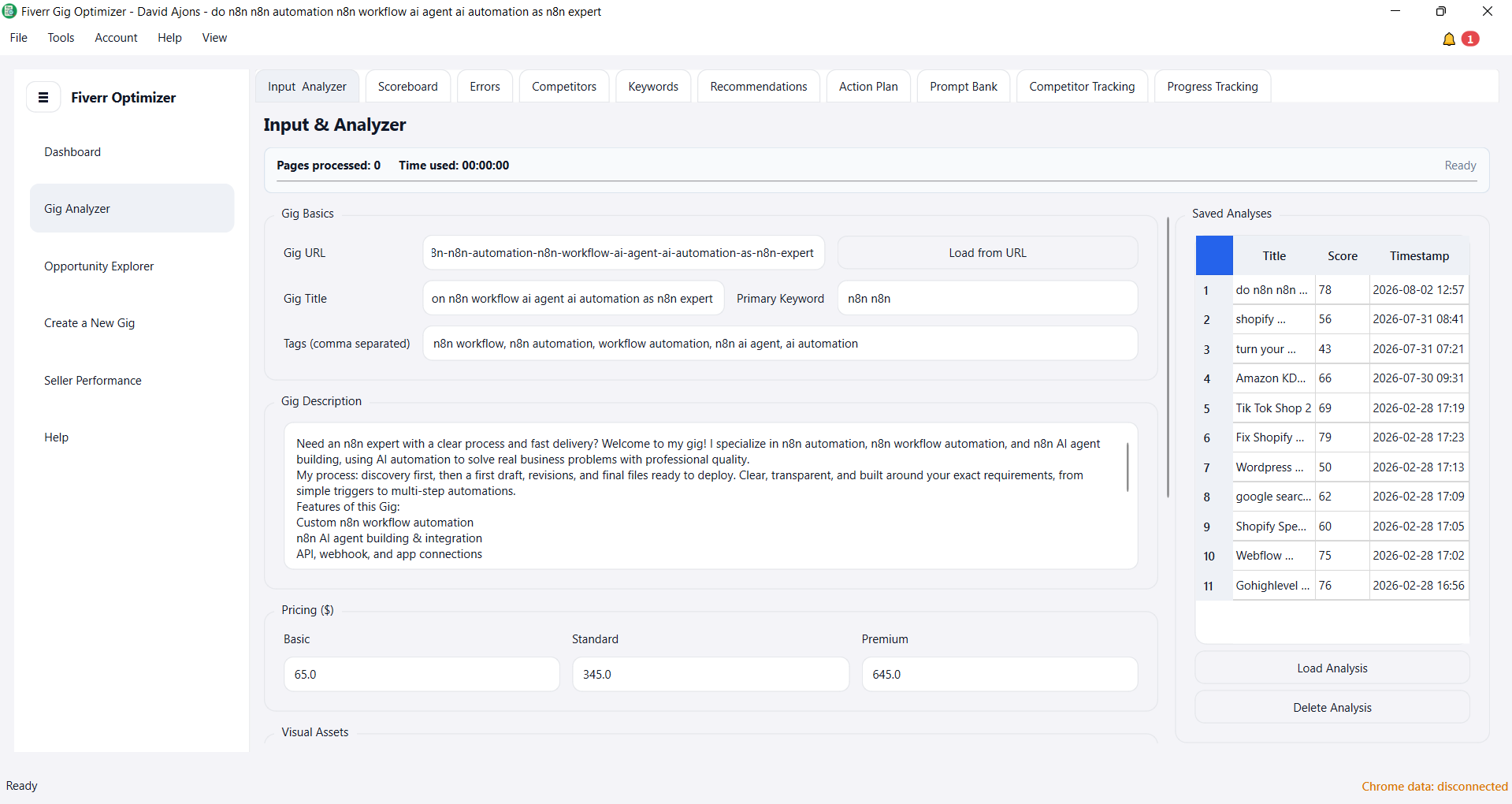This screenshot has width=1512, height=804.
Task: Open the Account menu
Action: [x=116, y=38]
